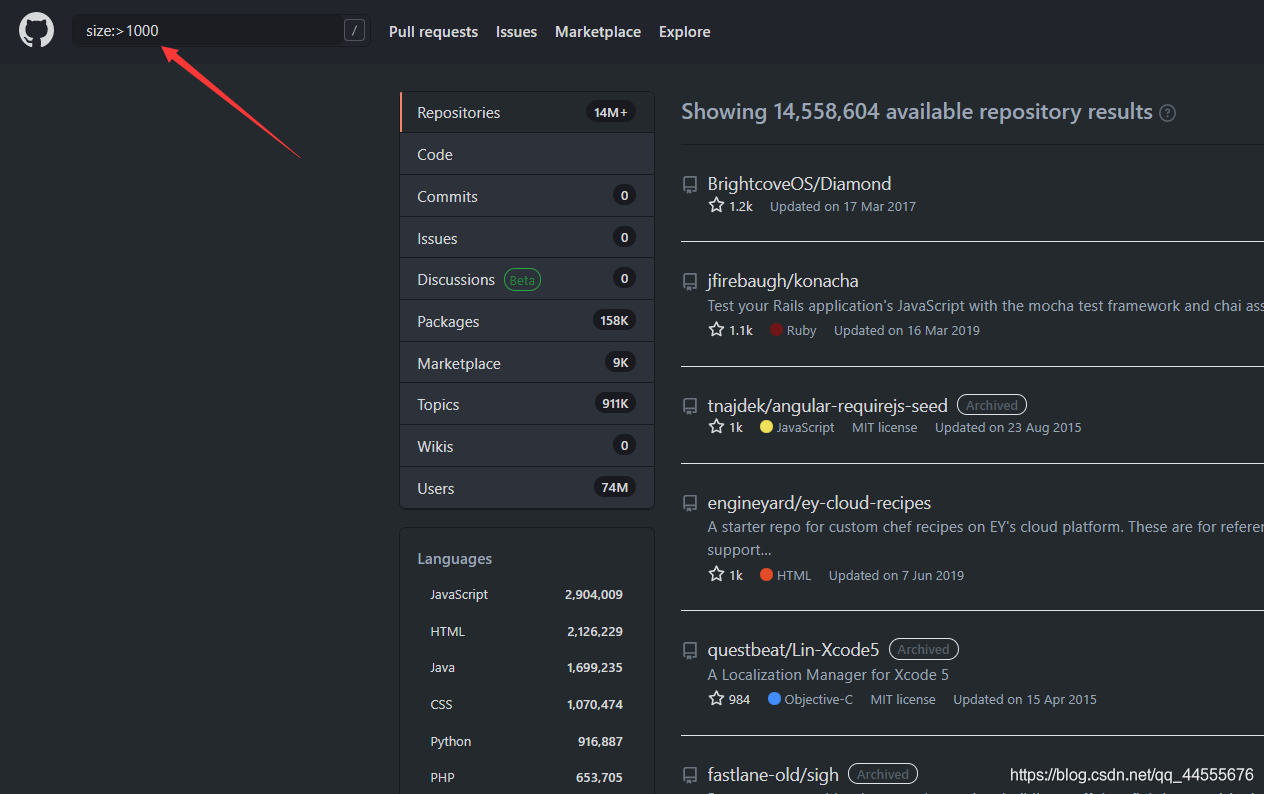The width and height of the screenshot is (1264, 794).
Task: Open the tnajdek/angular-requirejs-seed repository
Action: pos(827,405)
